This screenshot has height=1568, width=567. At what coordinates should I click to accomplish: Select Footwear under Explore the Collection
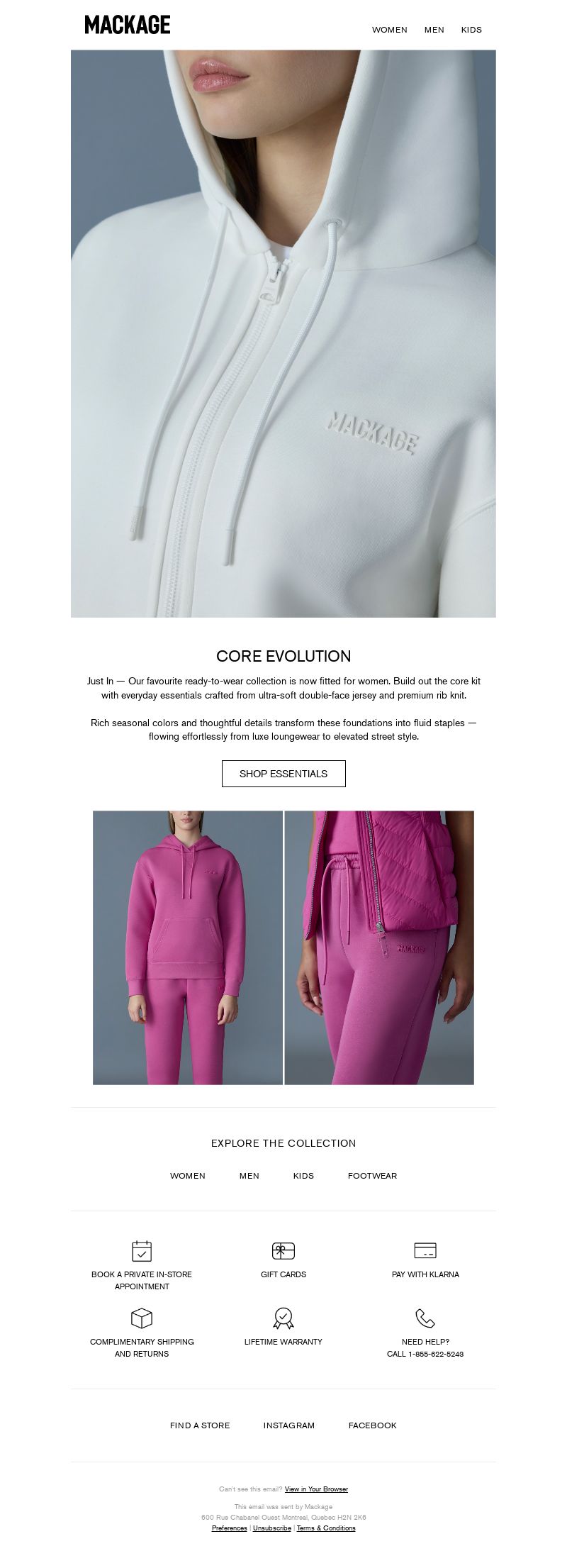(x=372, y=1175)
